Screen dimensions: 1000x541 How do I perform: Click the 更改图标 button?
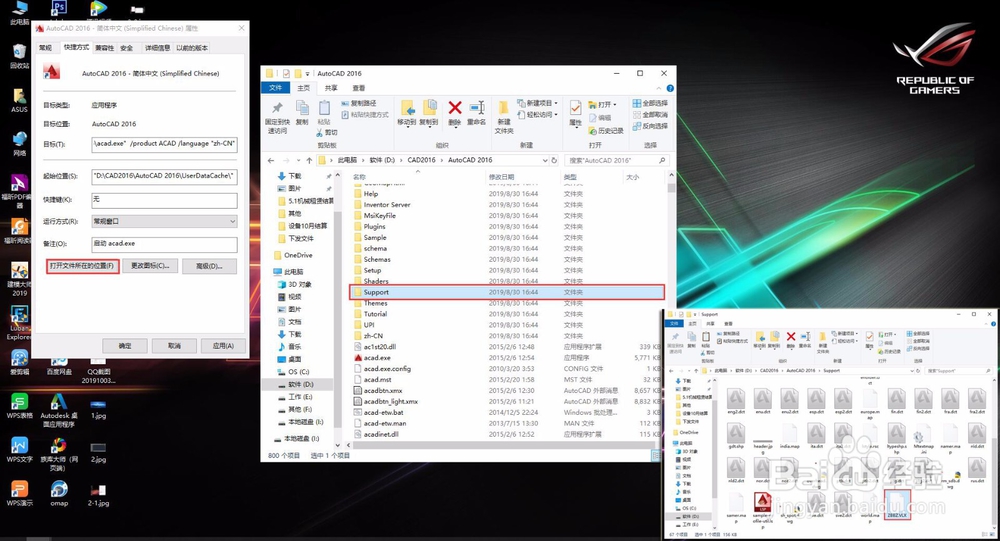150,266
